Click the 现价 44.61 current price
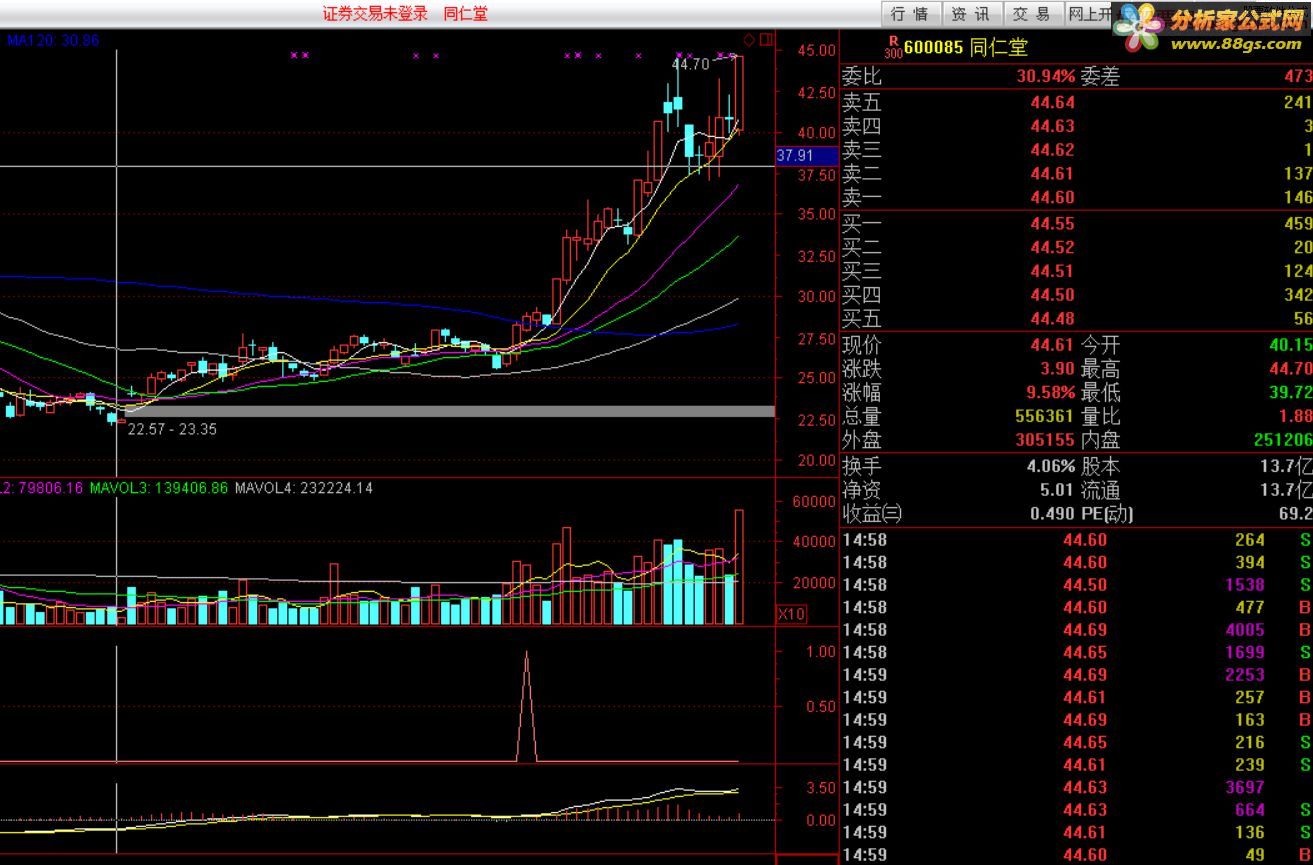 1052,345
